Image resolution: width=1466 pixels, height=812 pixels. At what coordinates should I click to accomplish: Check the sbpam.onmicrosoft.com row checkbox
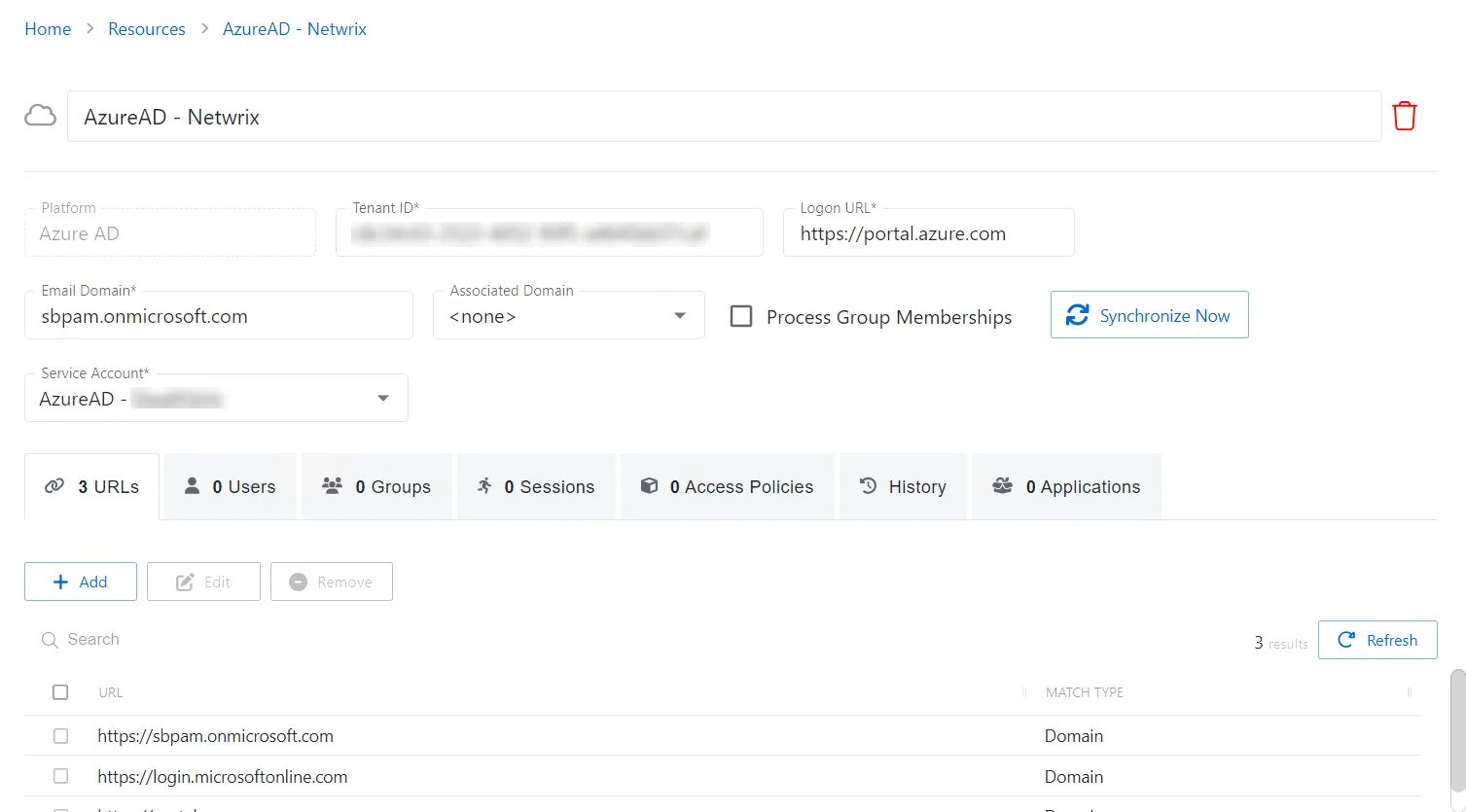tap(60, 736)
